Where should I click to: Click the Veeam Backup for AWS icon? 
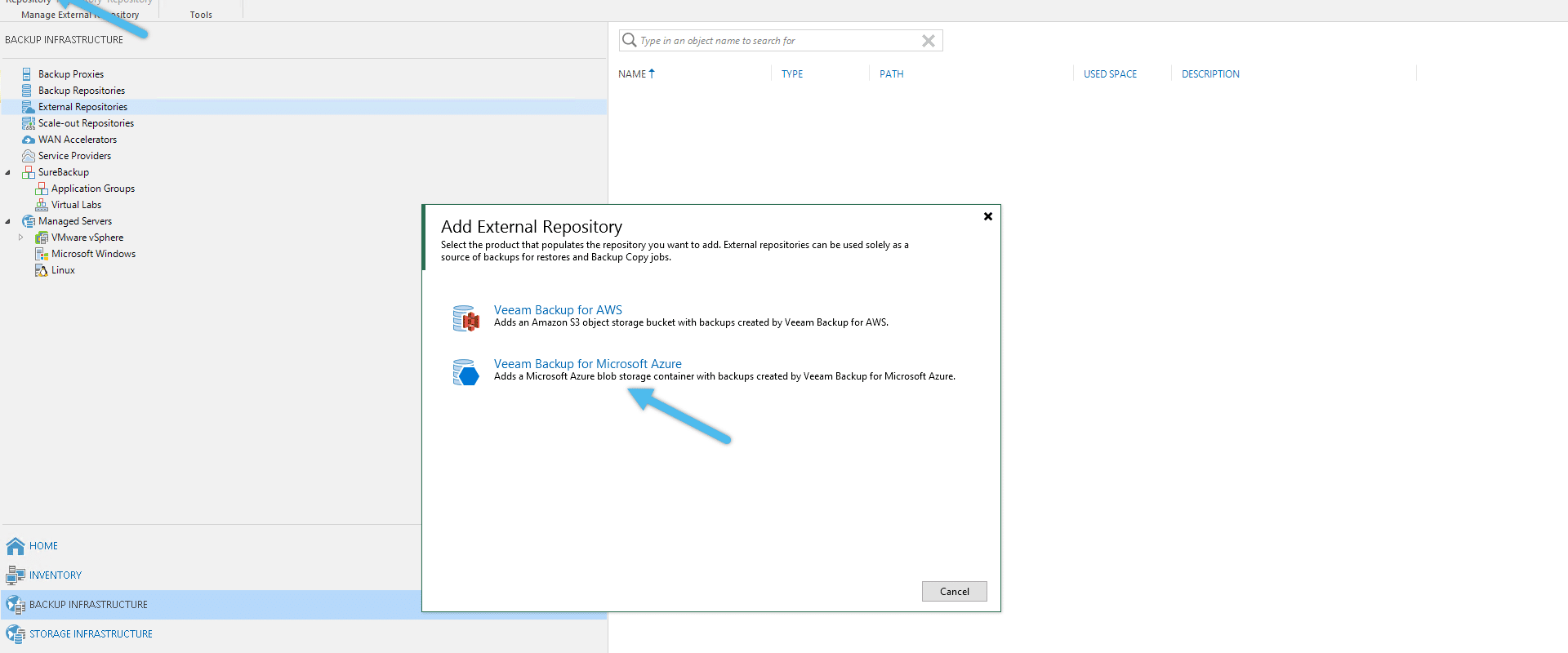465,318
